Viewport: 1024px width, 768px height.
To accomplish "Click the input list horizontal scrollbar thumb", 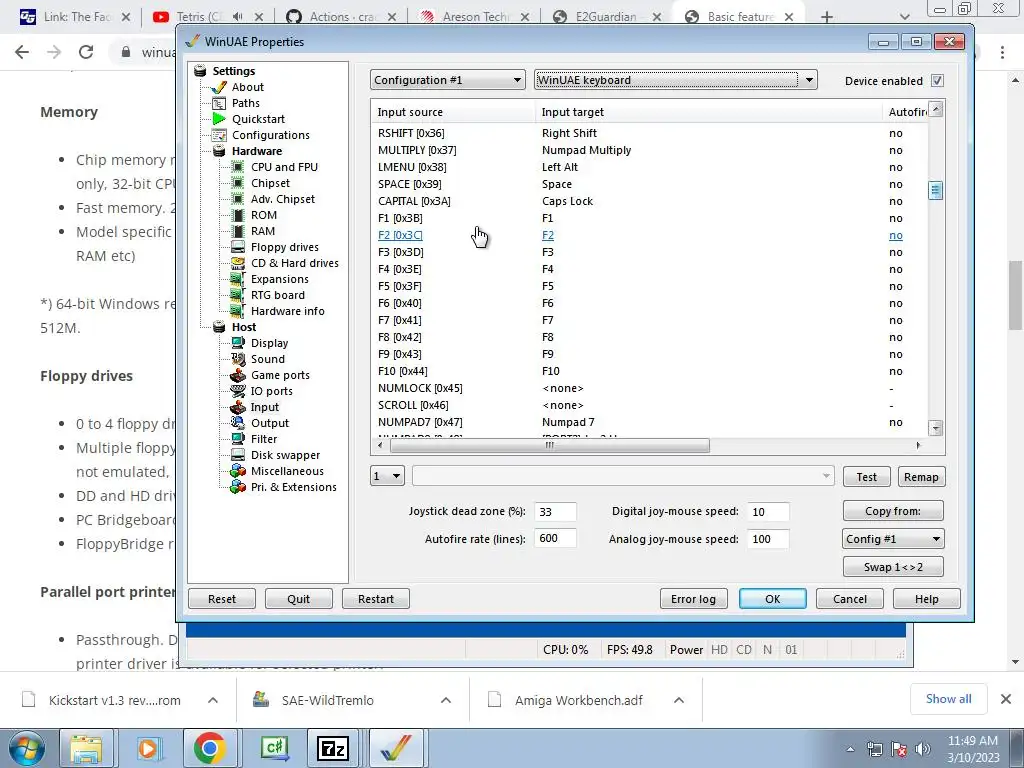I will [x=549, y=445].
